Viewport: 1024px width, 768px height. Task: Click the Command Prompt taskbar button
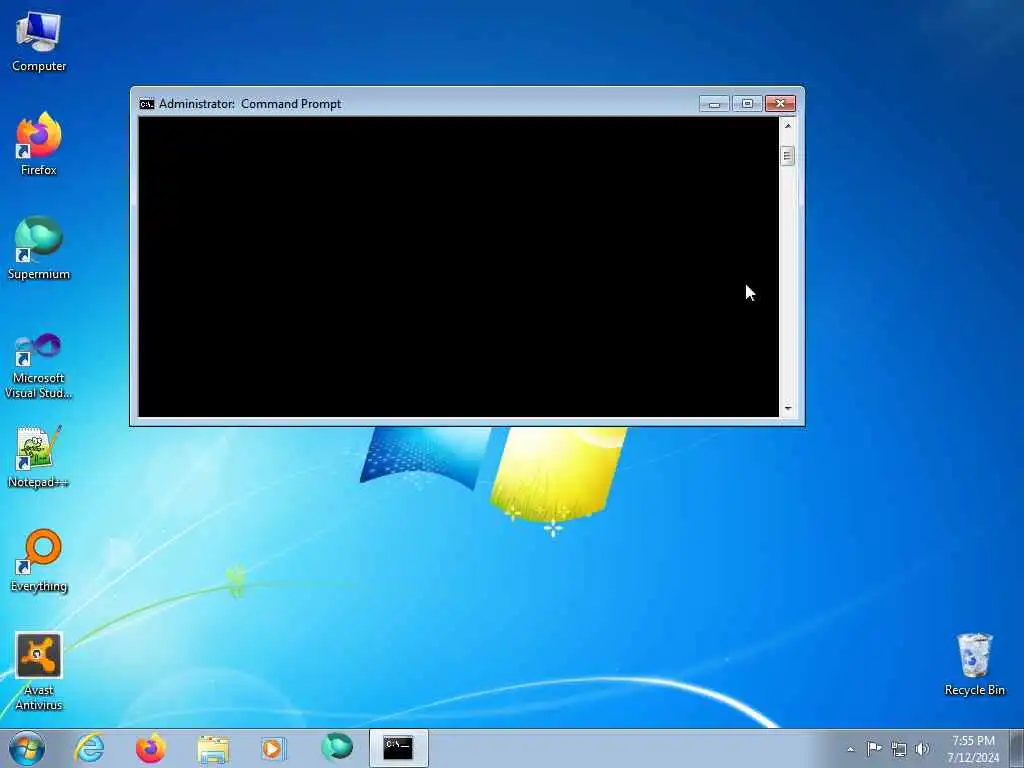[x=398, y=748]
